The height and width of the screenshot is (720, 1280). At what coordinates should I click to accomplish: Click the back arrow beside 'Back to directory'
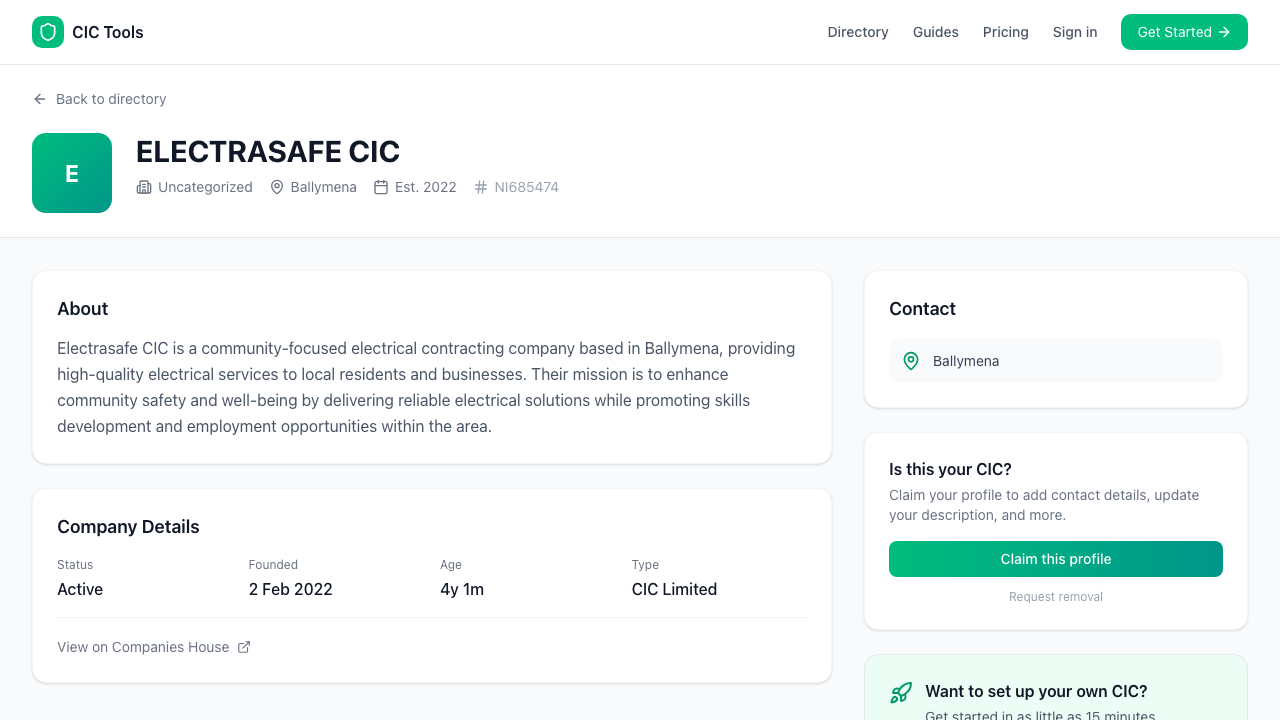[x=38, y=99]
